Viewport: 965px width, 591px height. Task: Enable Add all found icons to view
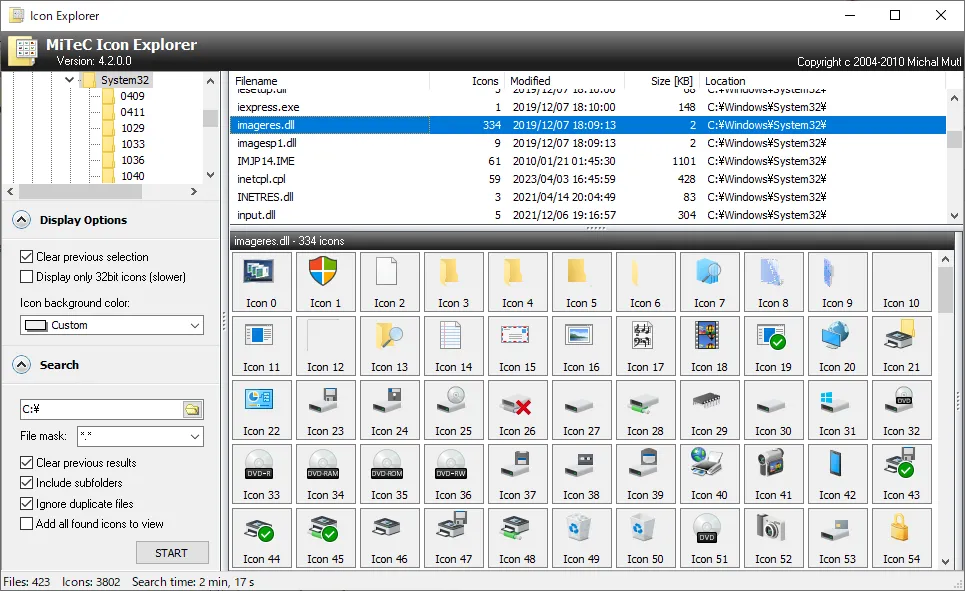tap(26, 524)
